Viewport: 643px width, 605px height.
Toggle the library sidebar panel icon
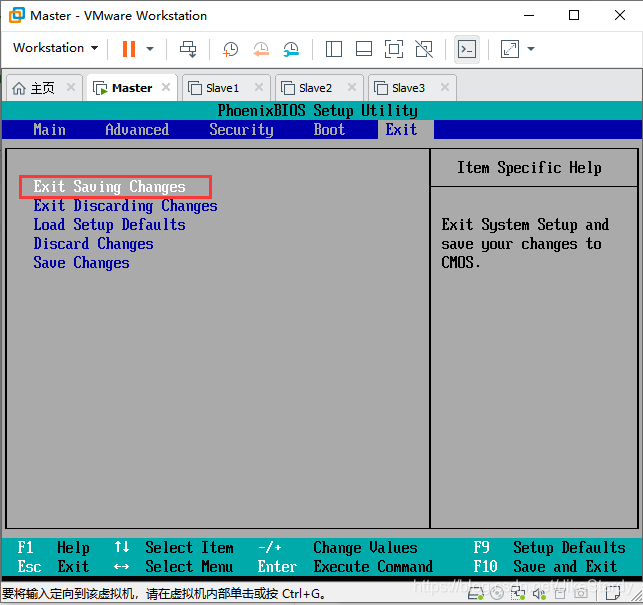(333, 49)
